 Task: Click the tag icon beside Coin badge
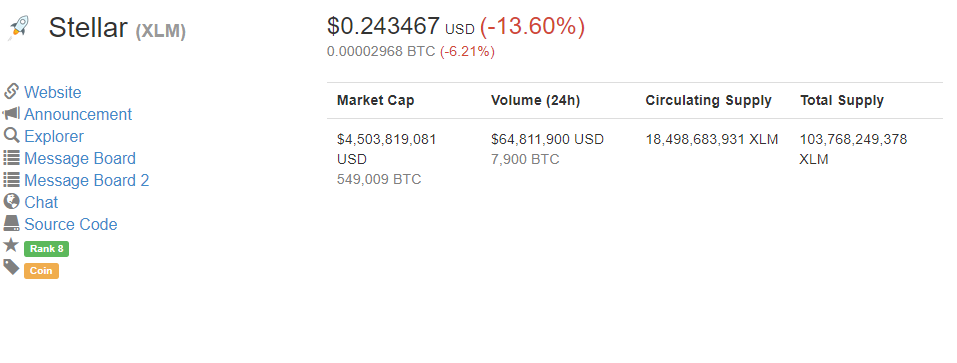click(11, 267)
